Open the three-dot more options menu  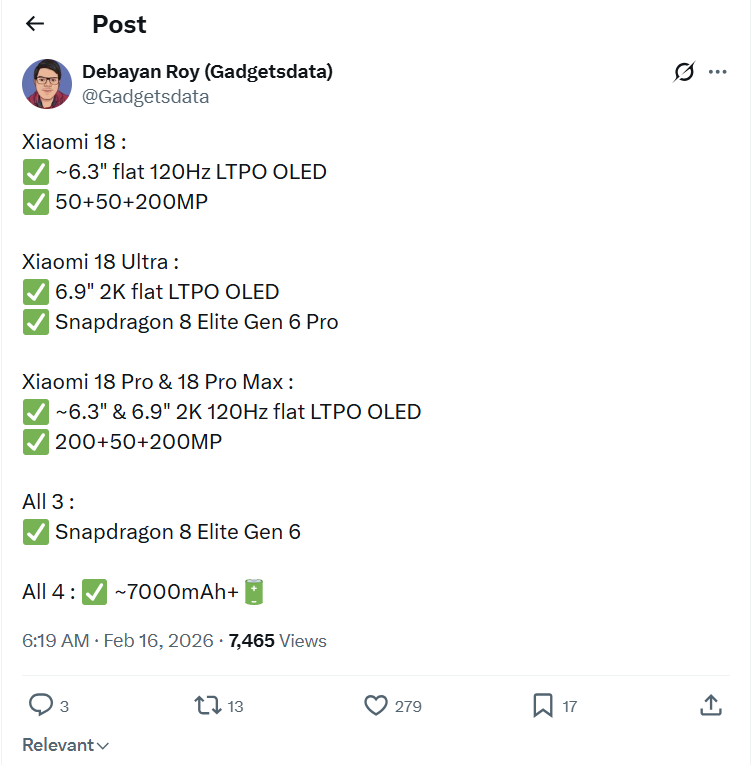717,72
